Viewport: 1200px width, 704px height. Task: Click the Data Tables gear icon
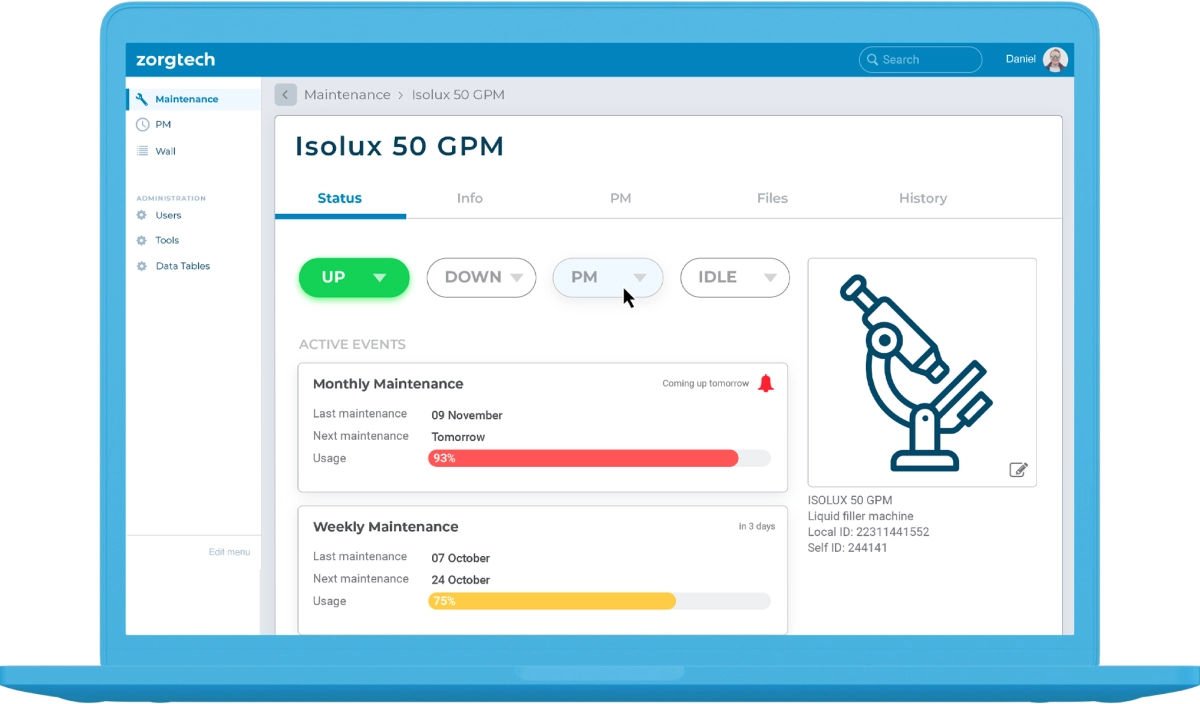(141, 266)
